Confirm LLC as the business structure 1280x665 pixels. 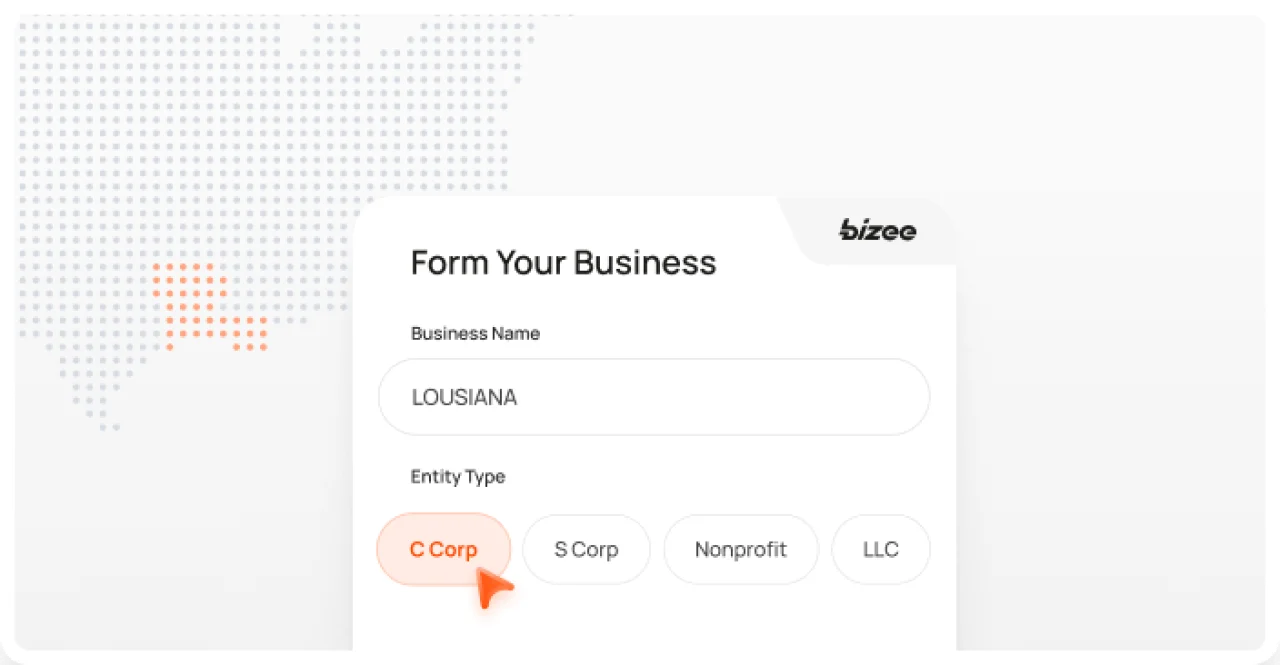pyautogui.click(x=881, y=549)
